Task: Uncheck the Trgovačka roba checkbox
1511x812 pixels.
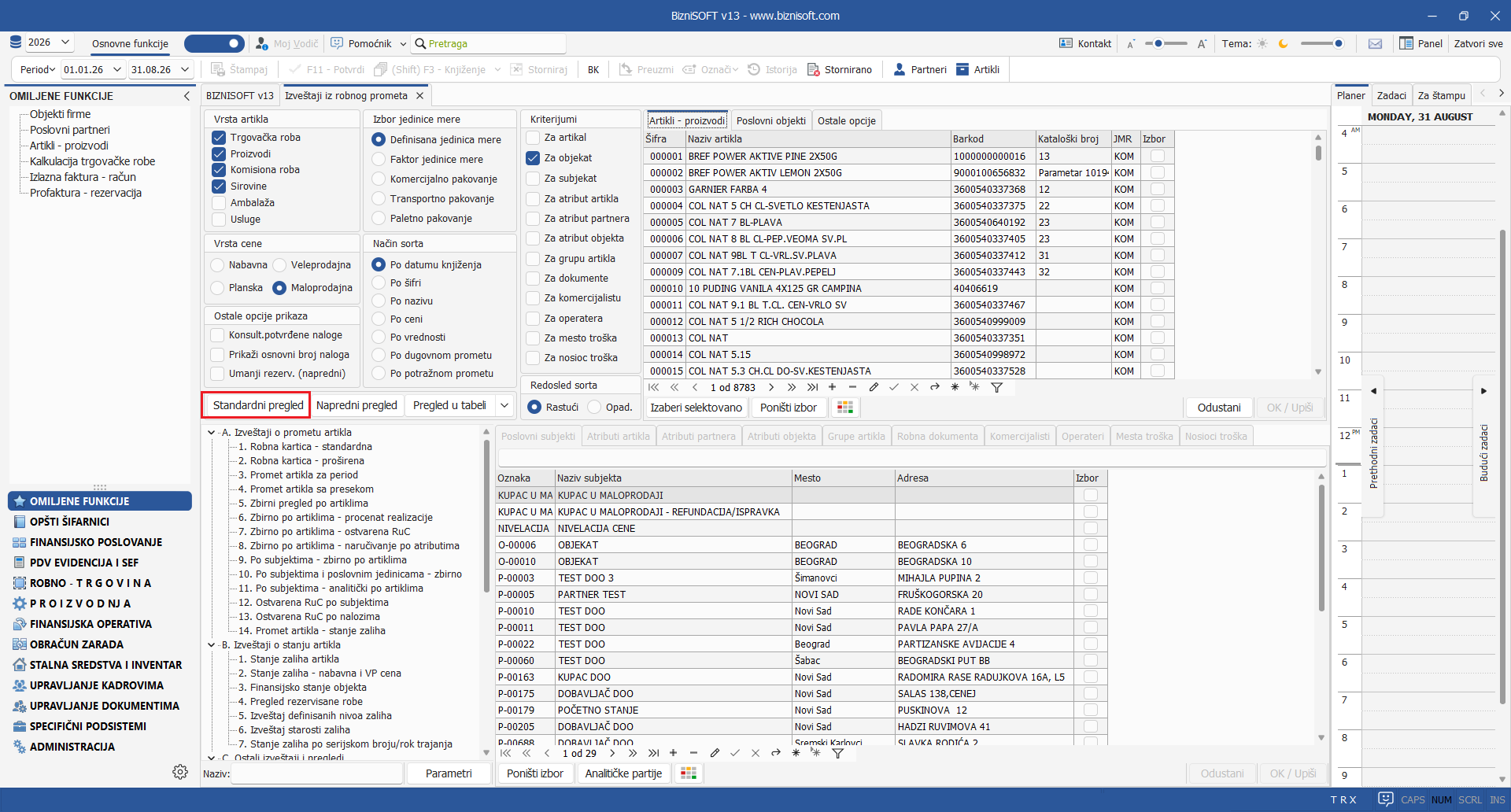Action: click(x=219, y=137)
